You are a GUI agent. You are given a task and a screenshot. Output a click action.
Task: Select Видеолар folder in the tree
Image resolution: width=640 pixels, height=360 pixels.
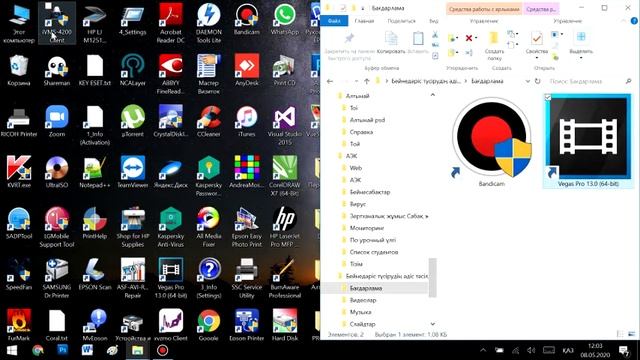click(x=363, y=300)
